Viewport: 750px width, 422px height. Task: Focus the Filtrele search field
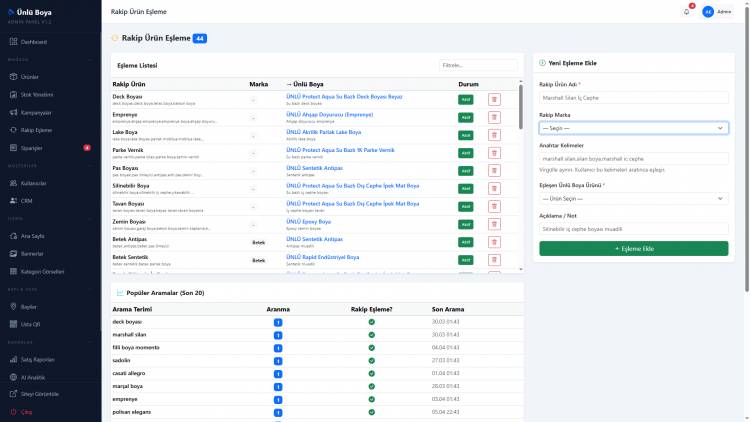(x=478, y=65)
